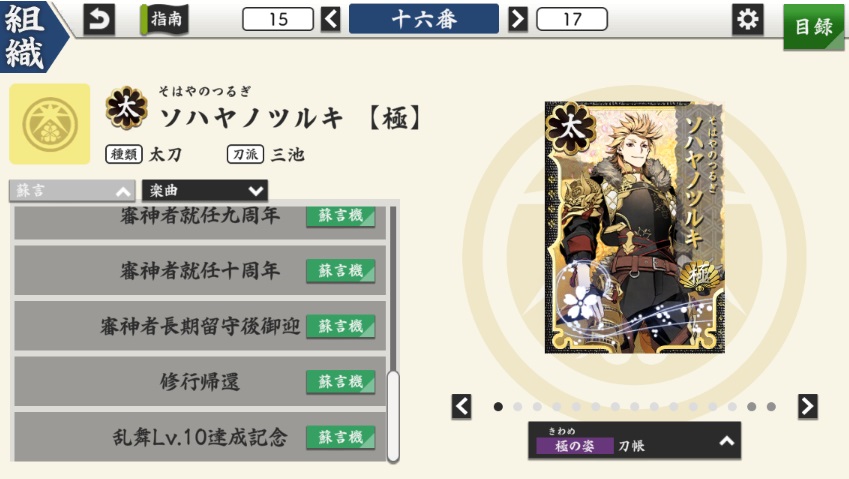849x479 pixels.
Task: Play 修行帰還 voice with 蘇言機 button
Action: (x=340, y=382)
